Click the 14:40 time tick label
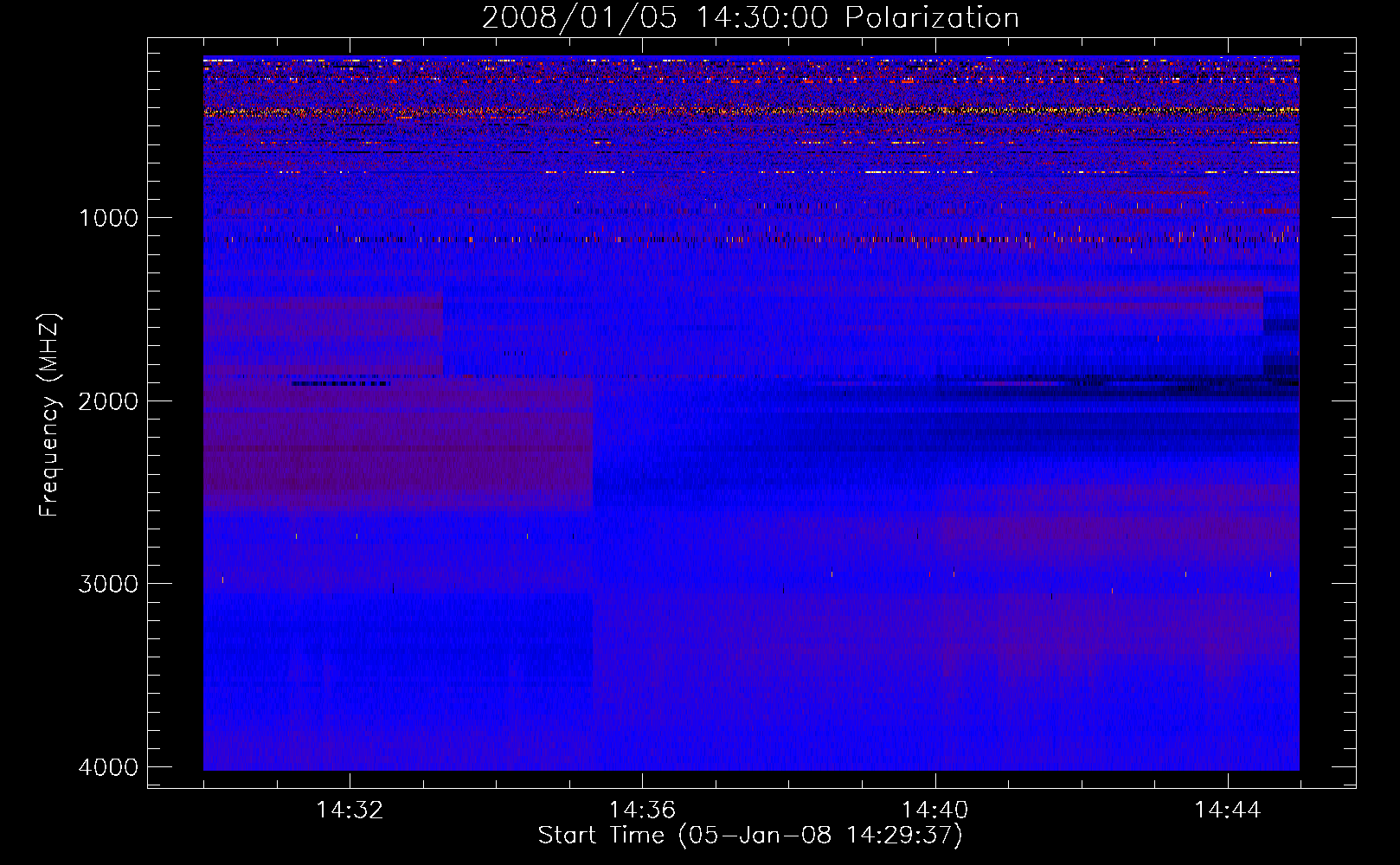Image resolution: width=1400 pixels, height=865 pixels. (x=934, y=811)
